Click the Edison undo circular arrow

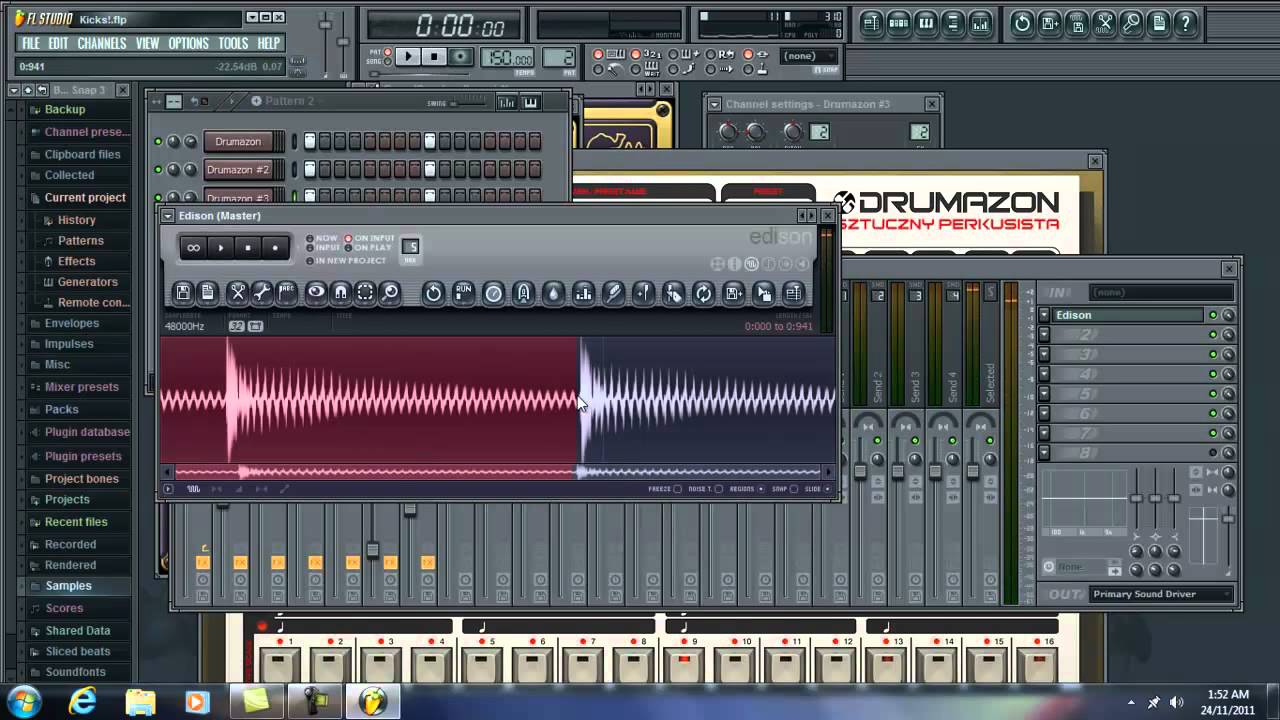click(433, 293)
